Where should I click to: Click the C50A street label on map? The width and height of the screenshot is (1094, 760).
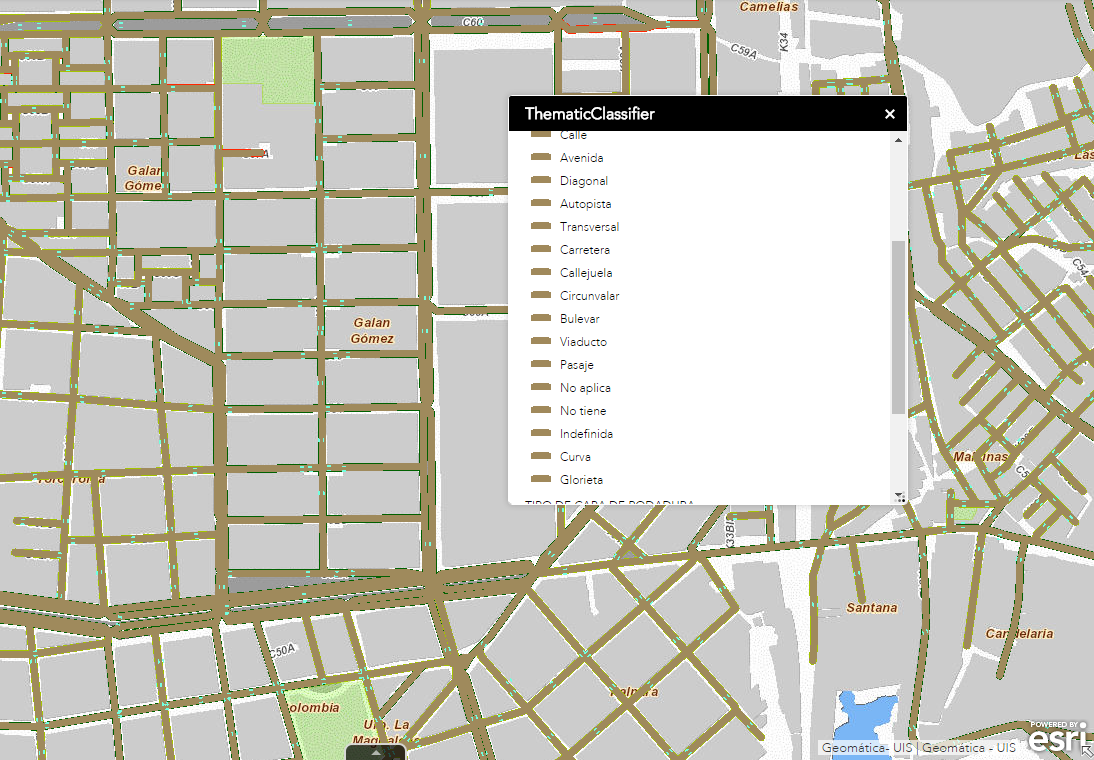point(283,650)
